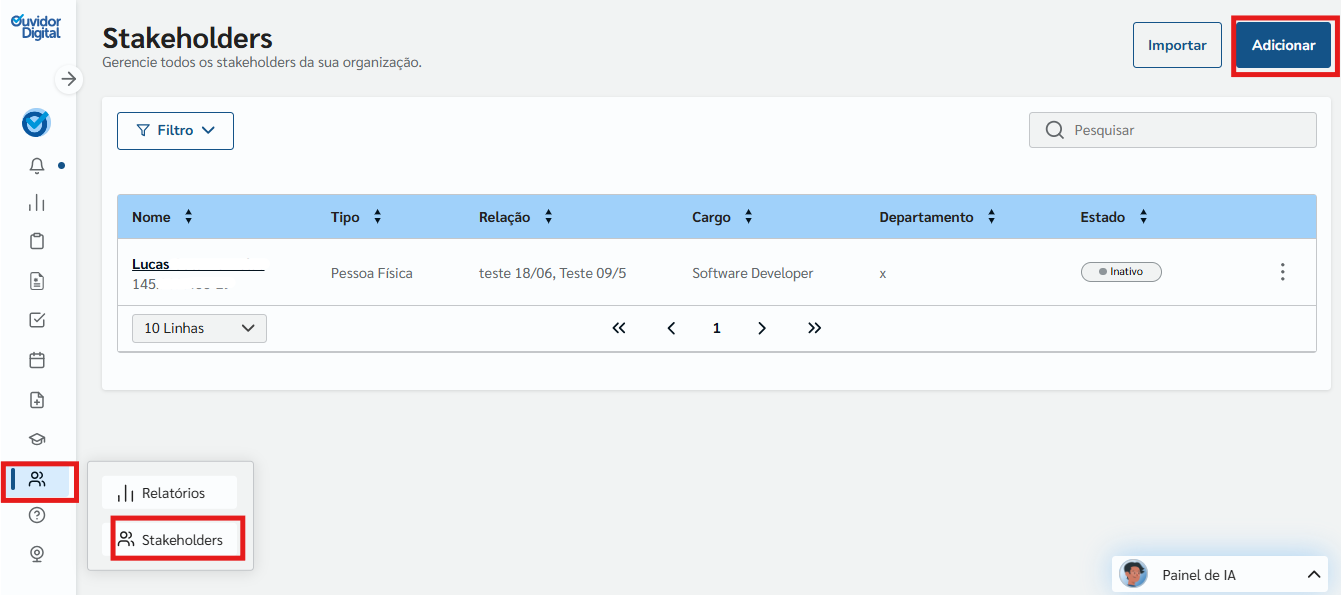
Task: Sort table by Nome column
Action: coord(189,217)
